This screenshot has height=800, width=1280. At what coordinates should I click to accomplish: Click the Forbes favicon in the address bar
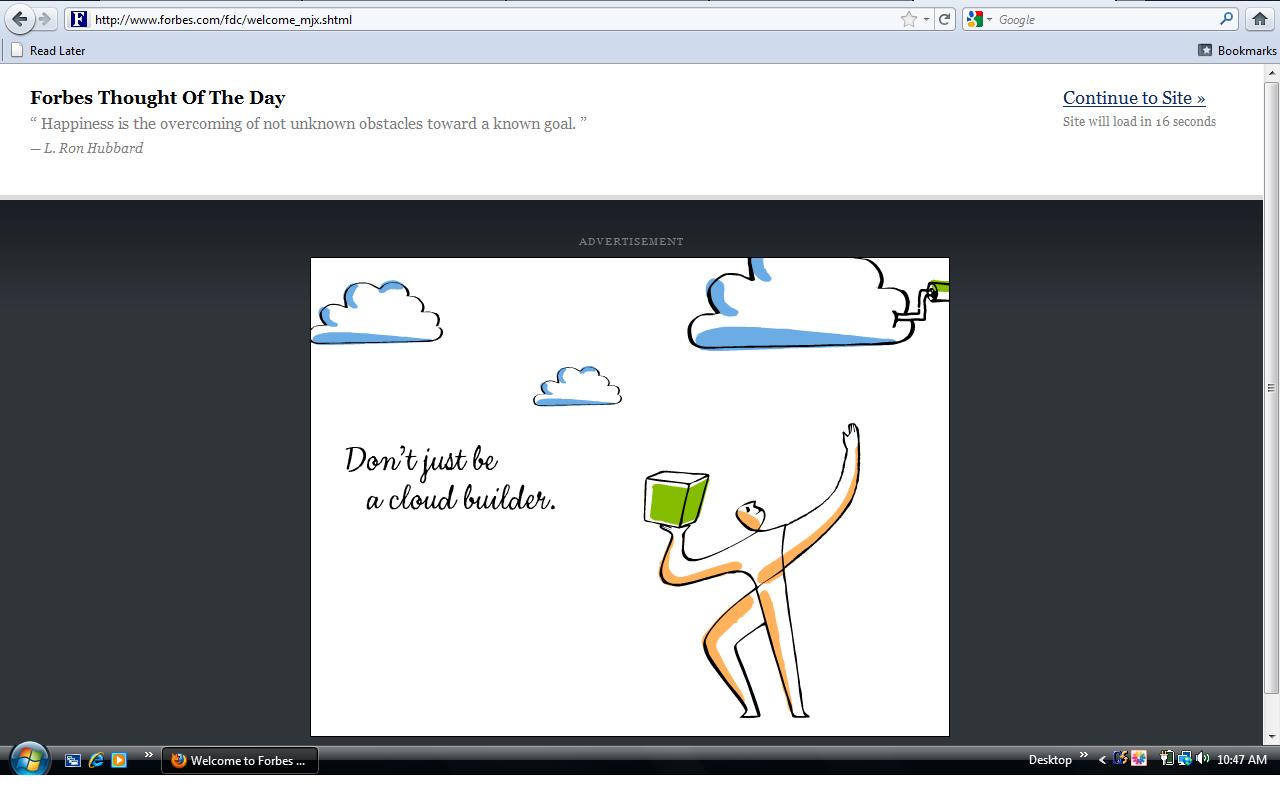click(79, 19)
